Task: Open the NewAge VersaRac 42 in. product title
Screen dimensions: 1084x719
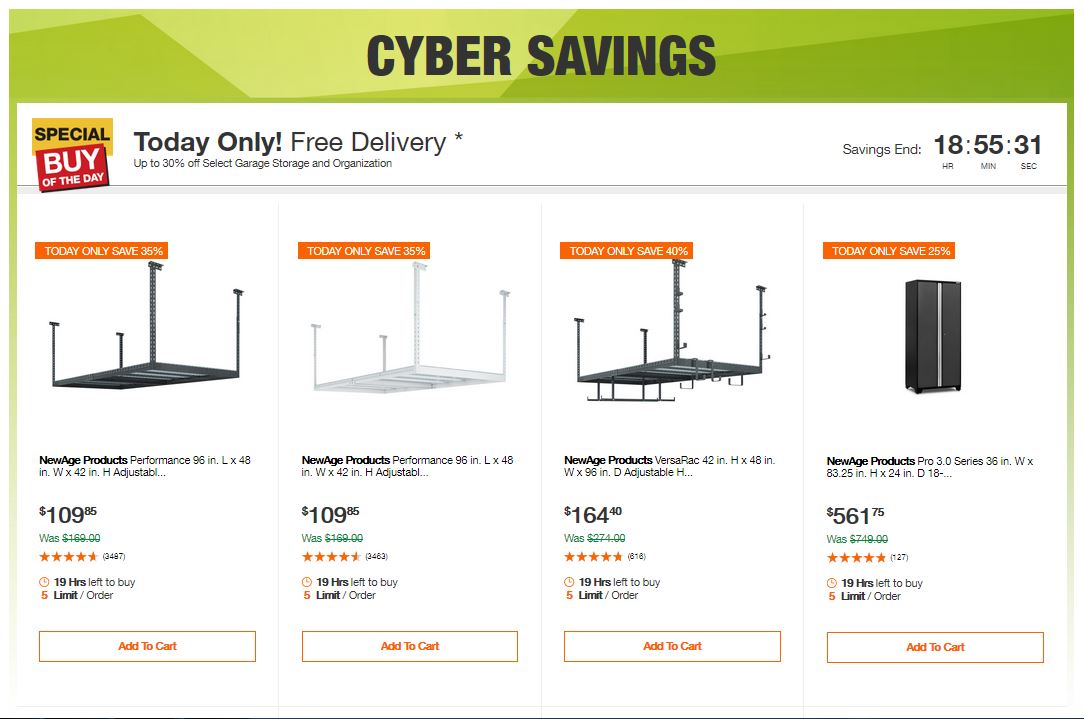Action: tap(669, 466)
